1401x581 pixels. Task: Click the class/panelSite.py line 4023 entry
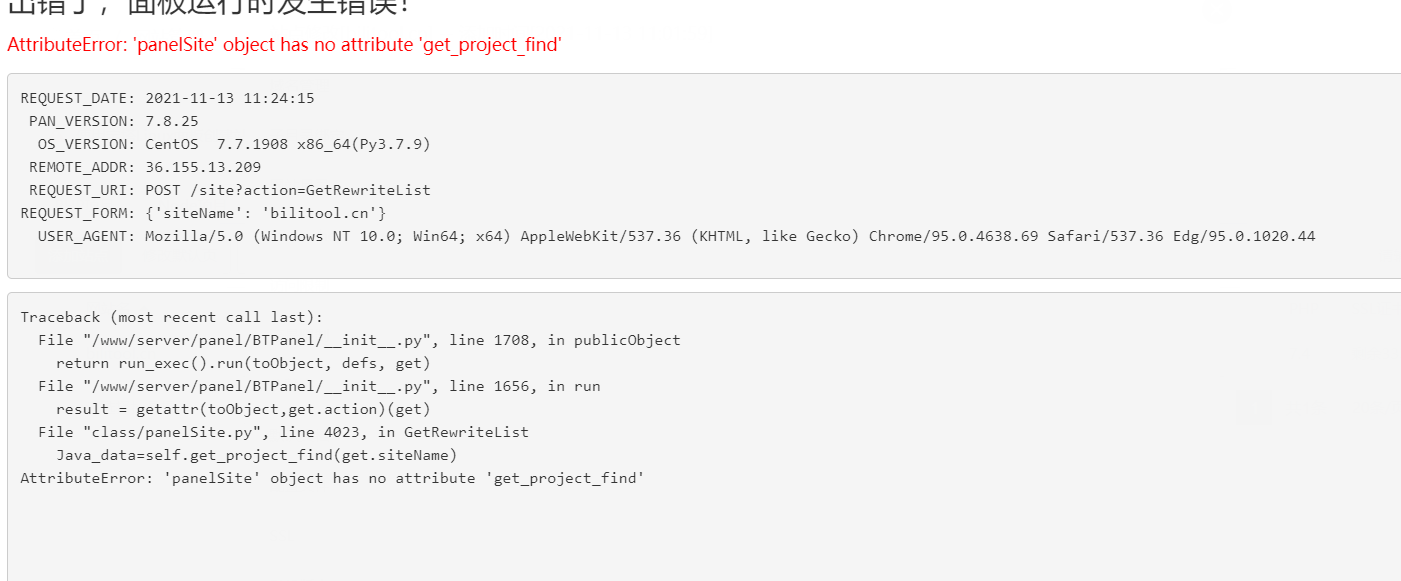click(283, 432)
